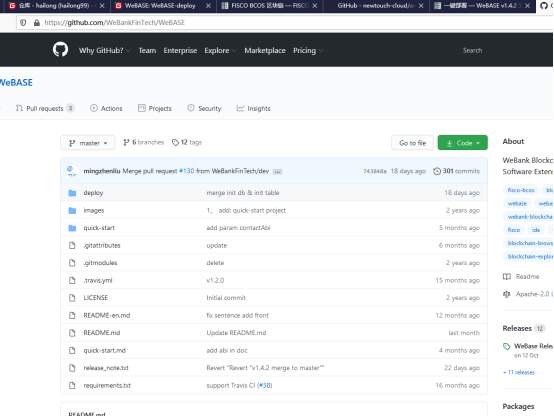The width and height of the screenshot is (554, 416).
Task: Click the WeBase release tag icon
Action: pyautogui.click(x=507, y=346)
